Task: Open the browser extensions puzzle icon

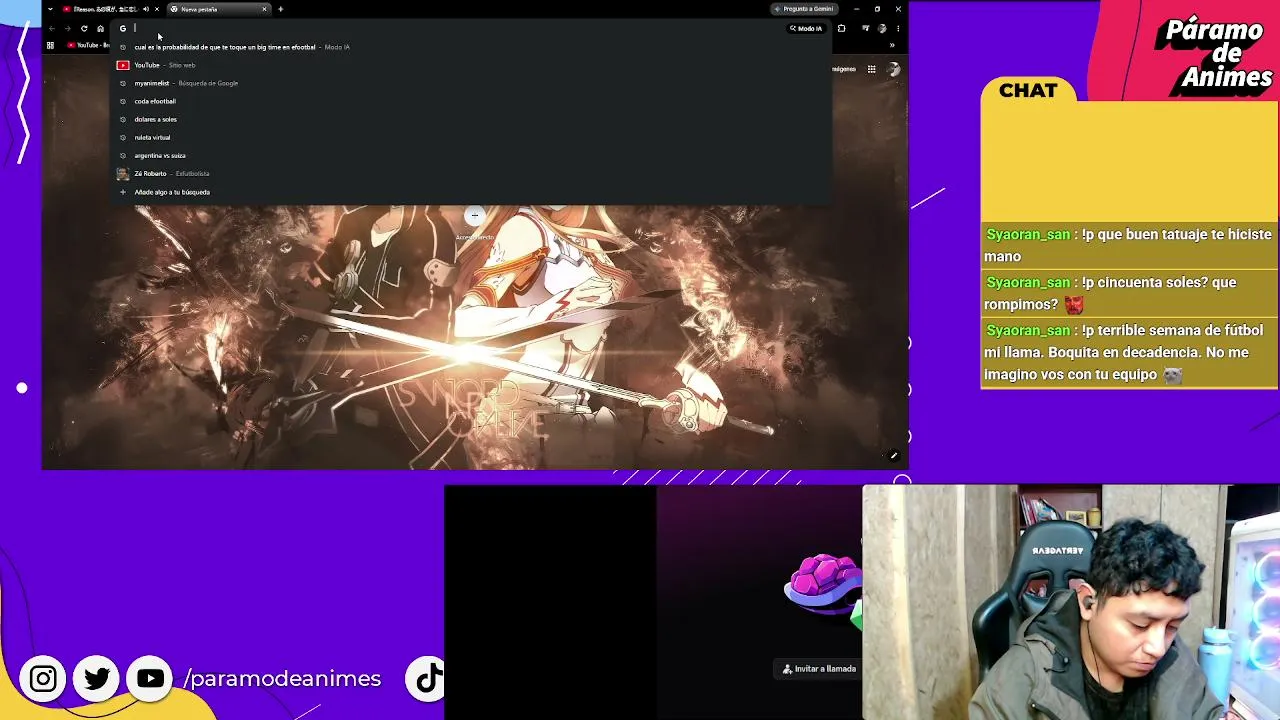Action: pyautogui.click(x=841, y=28)
